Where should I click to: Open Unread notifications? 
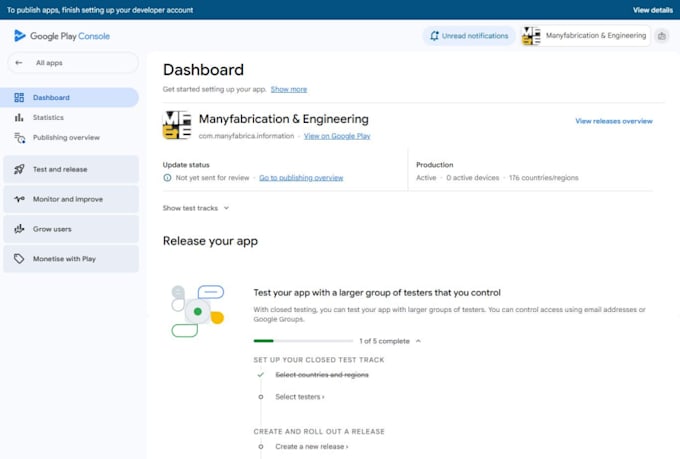tap(469, 36)
